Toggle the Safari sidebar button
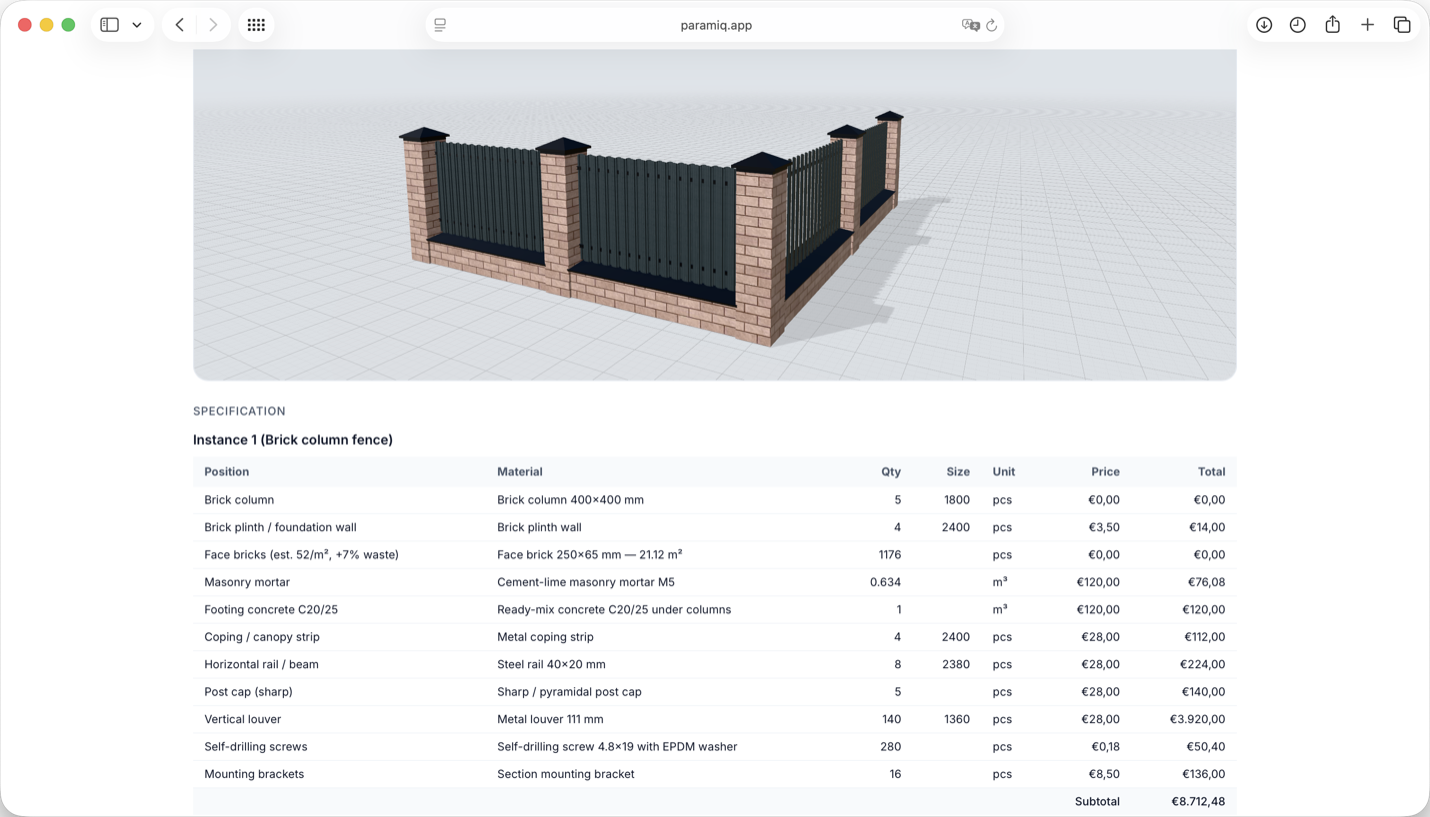This screenshot has height=817, width=1430. point(110,25)
